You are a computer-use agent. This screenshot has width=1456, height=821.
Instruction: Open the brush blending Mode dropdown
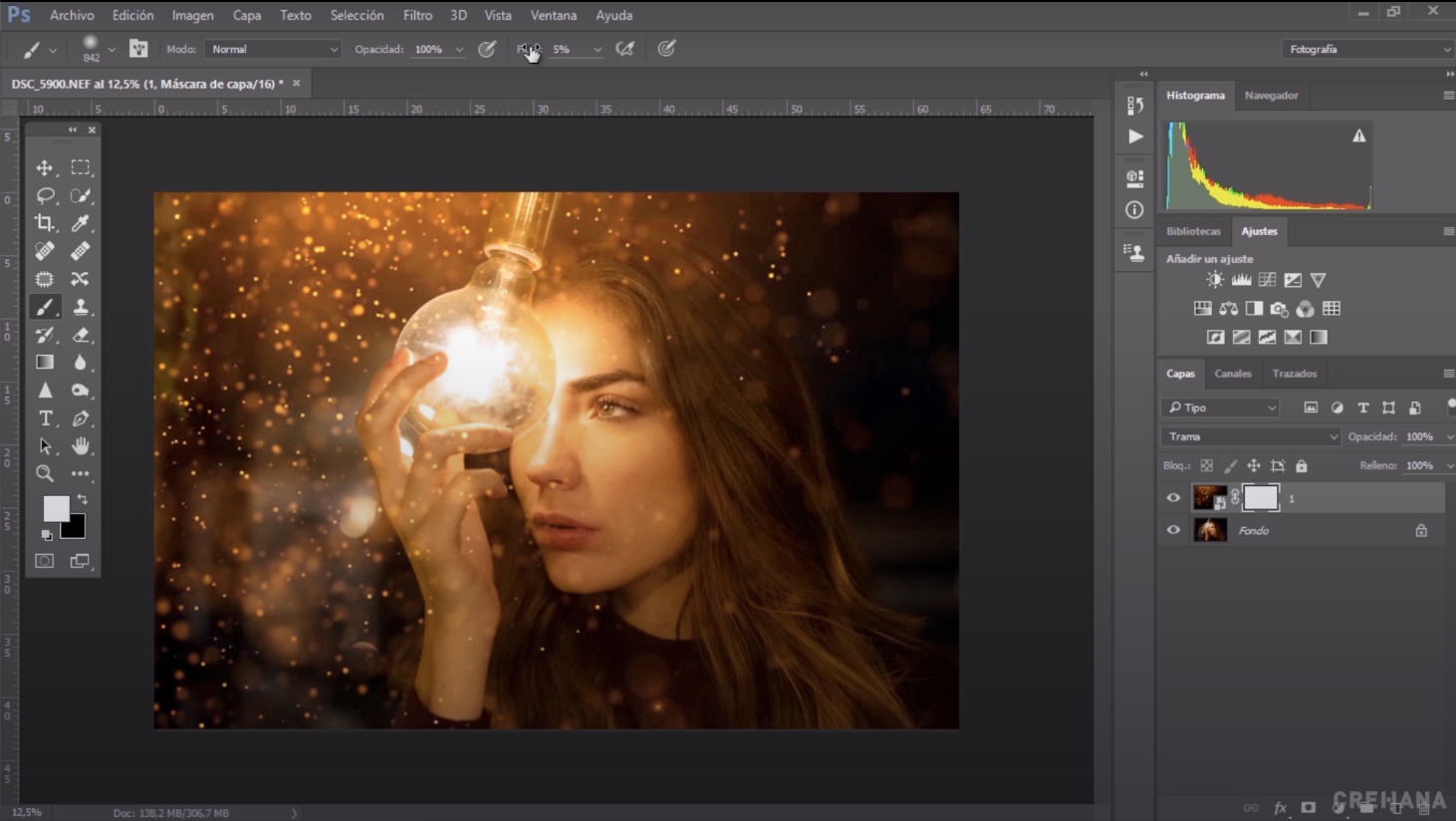tap(272, 48)
